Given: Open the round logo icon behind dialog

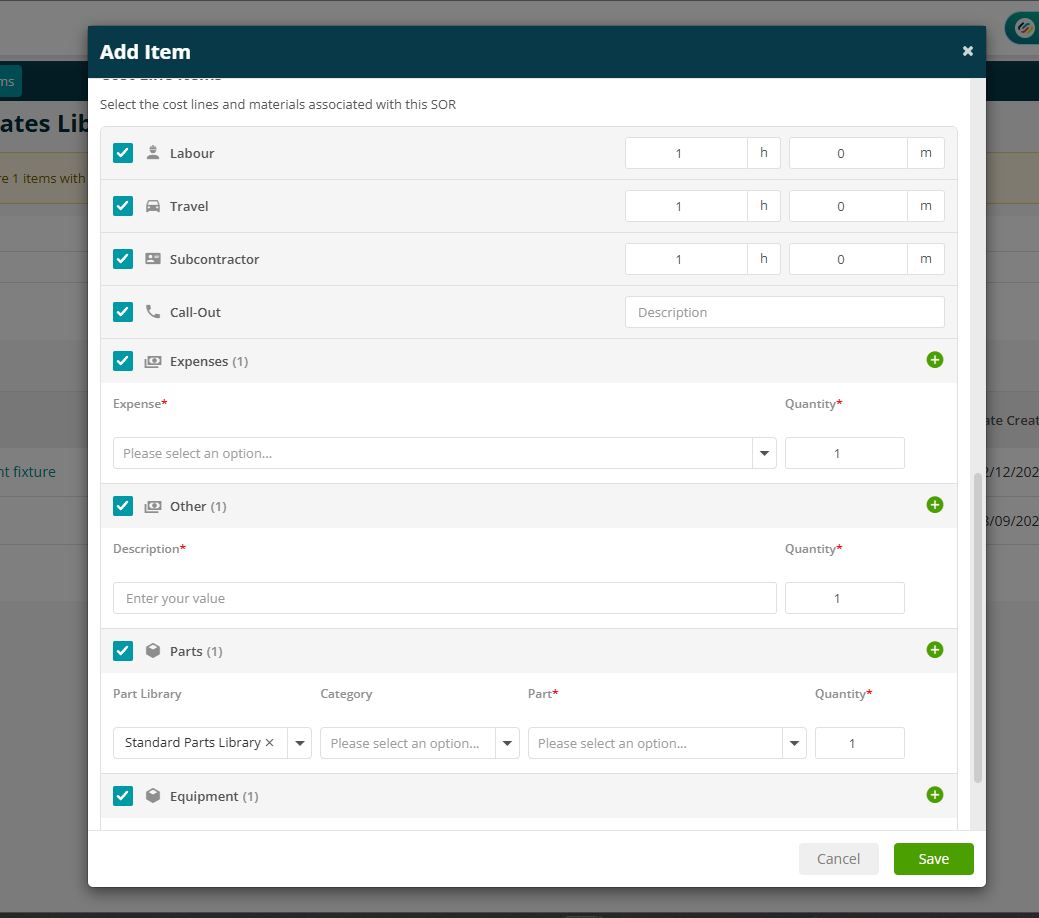Looking at the screenshot, I should click(1023, 28).
